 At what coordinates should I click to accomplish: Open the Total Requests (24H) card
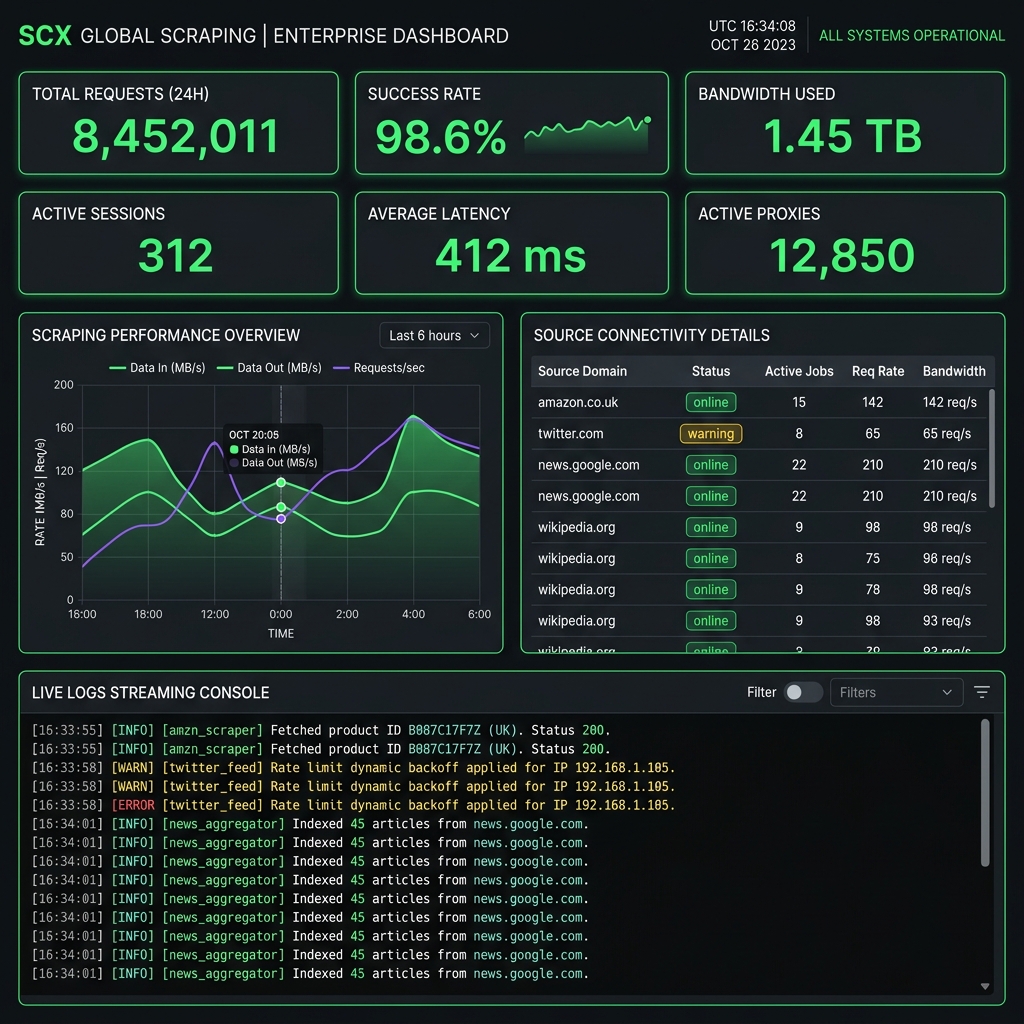click(178, 123)
